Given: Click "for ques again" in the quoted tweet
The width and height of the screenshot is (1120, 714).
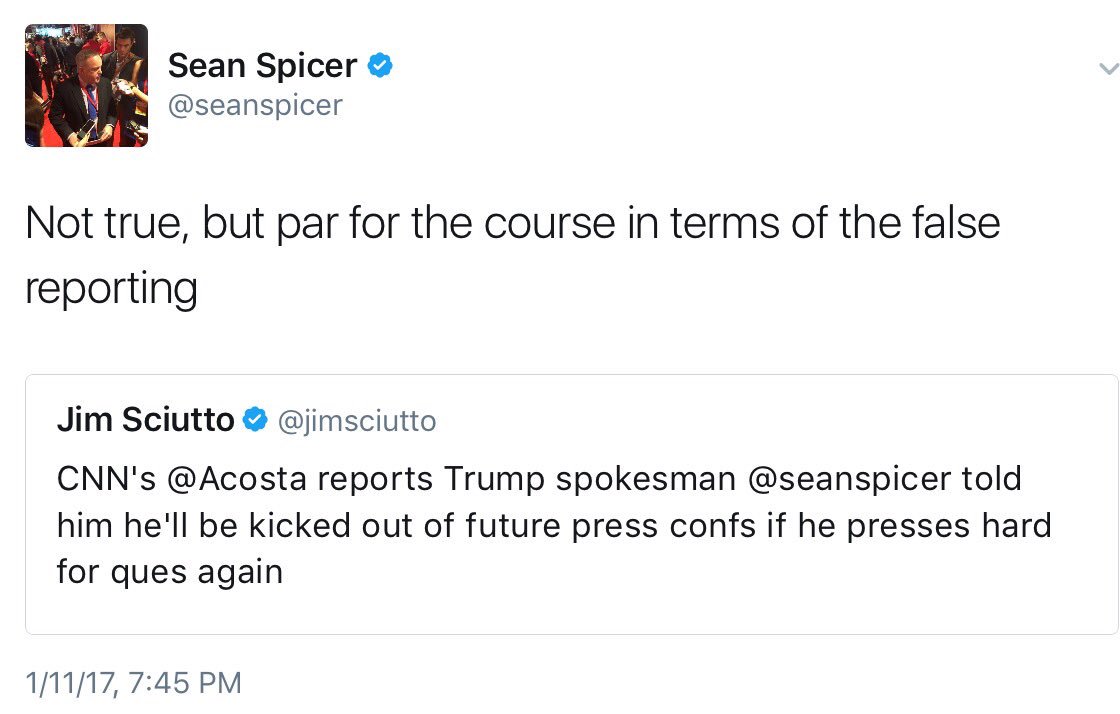Looking at the screenshot, I should pos(170,573).
